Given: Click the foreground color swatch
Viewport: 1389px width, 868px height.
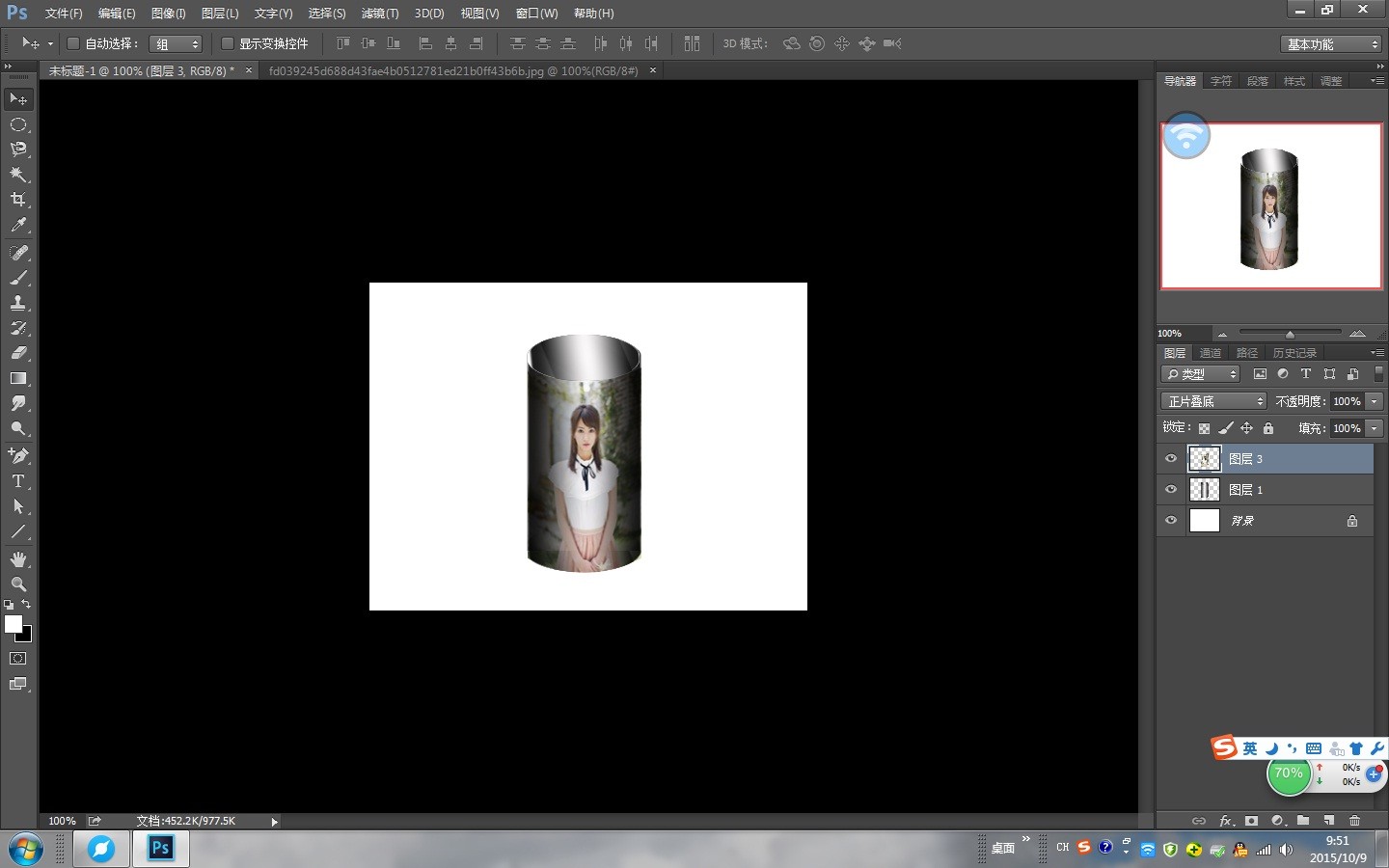Looking at the screenshot, I should 13,624.
